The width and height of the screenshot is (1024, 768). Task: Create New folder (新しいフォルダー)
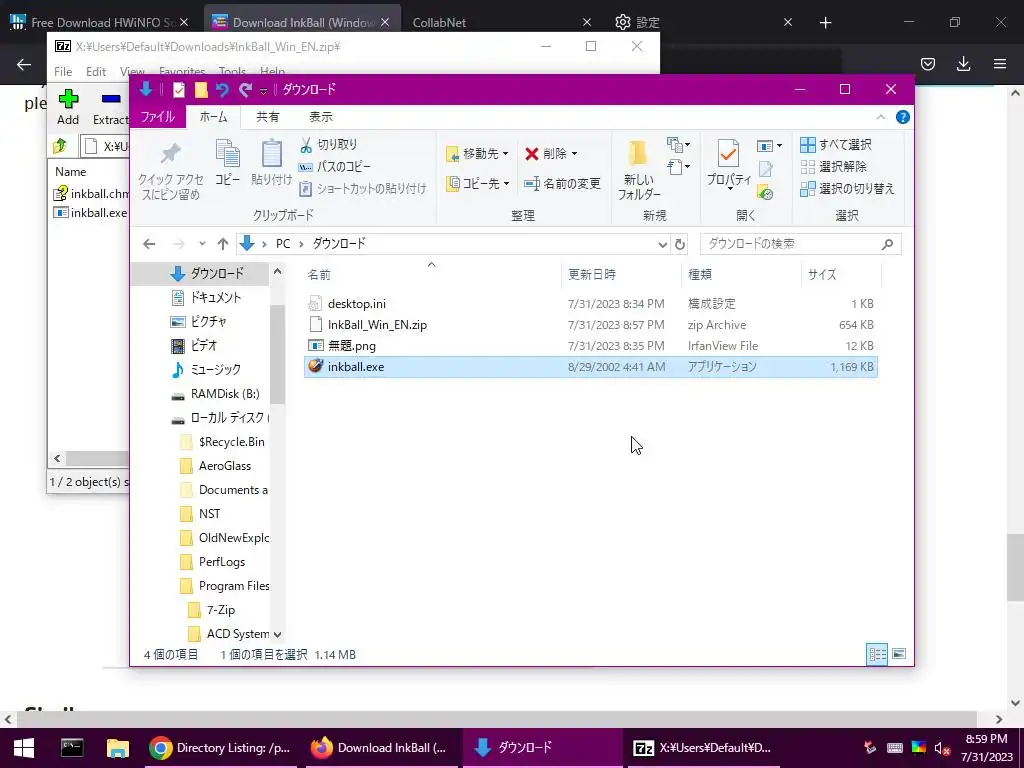pyautogui.click(x=639, y=170)
